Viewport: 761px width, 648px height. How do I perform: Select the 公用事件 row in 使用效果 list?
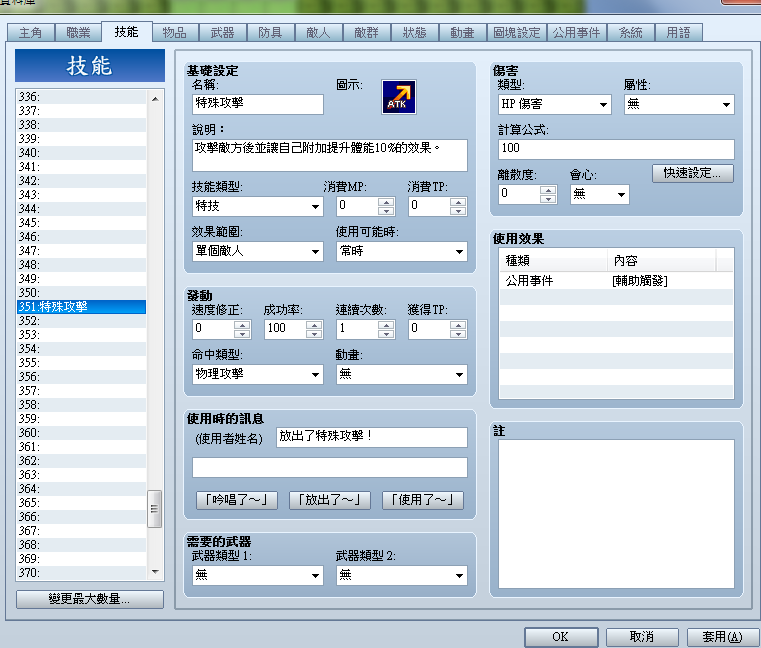tap(616, 281)
